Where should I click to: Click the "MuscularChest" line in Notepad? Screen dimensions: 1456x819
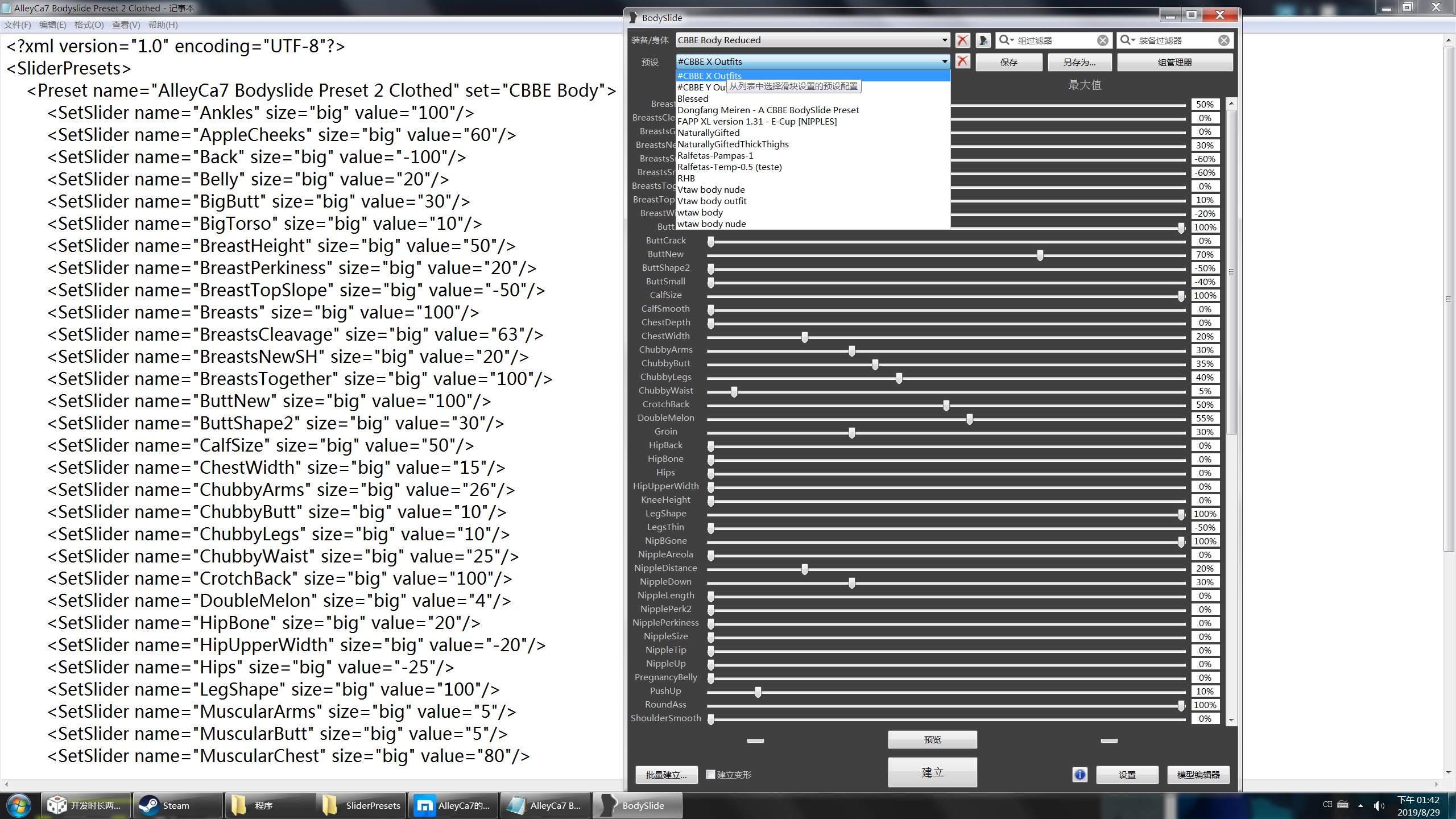[288, 756]
